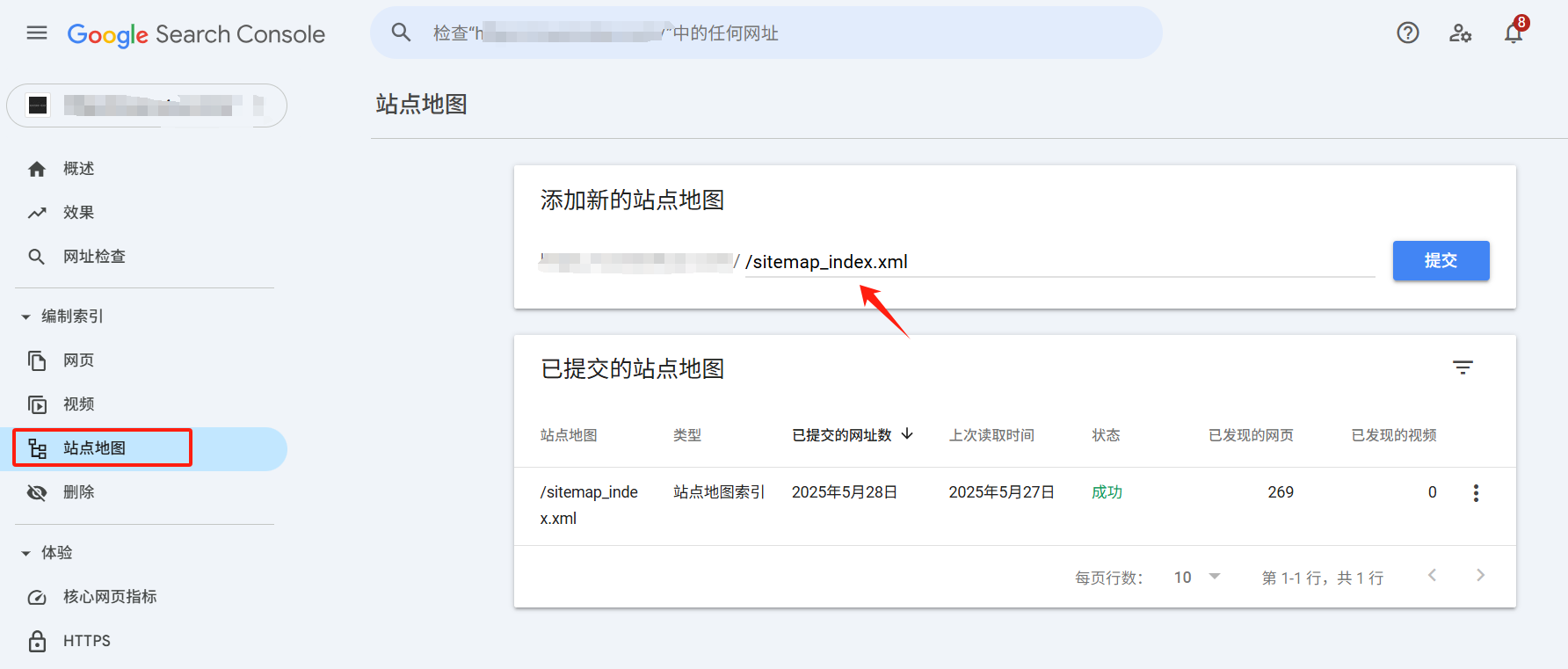This screenshot has width=1568, height=669.
Task: Open the hamburger main menu
Action: click(x=37, y=33)
